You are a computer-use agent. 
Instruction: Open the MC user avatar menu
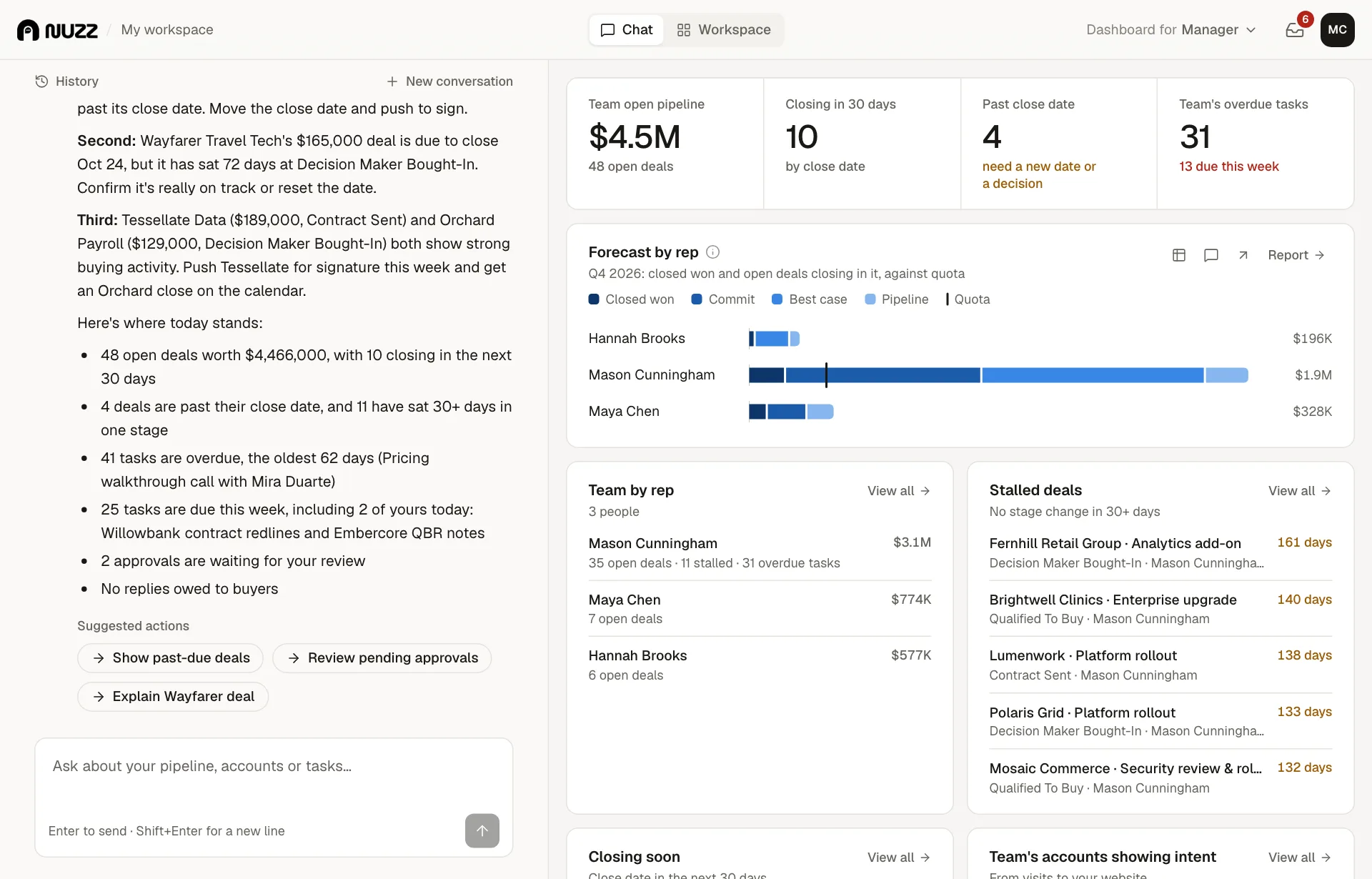1337,30
